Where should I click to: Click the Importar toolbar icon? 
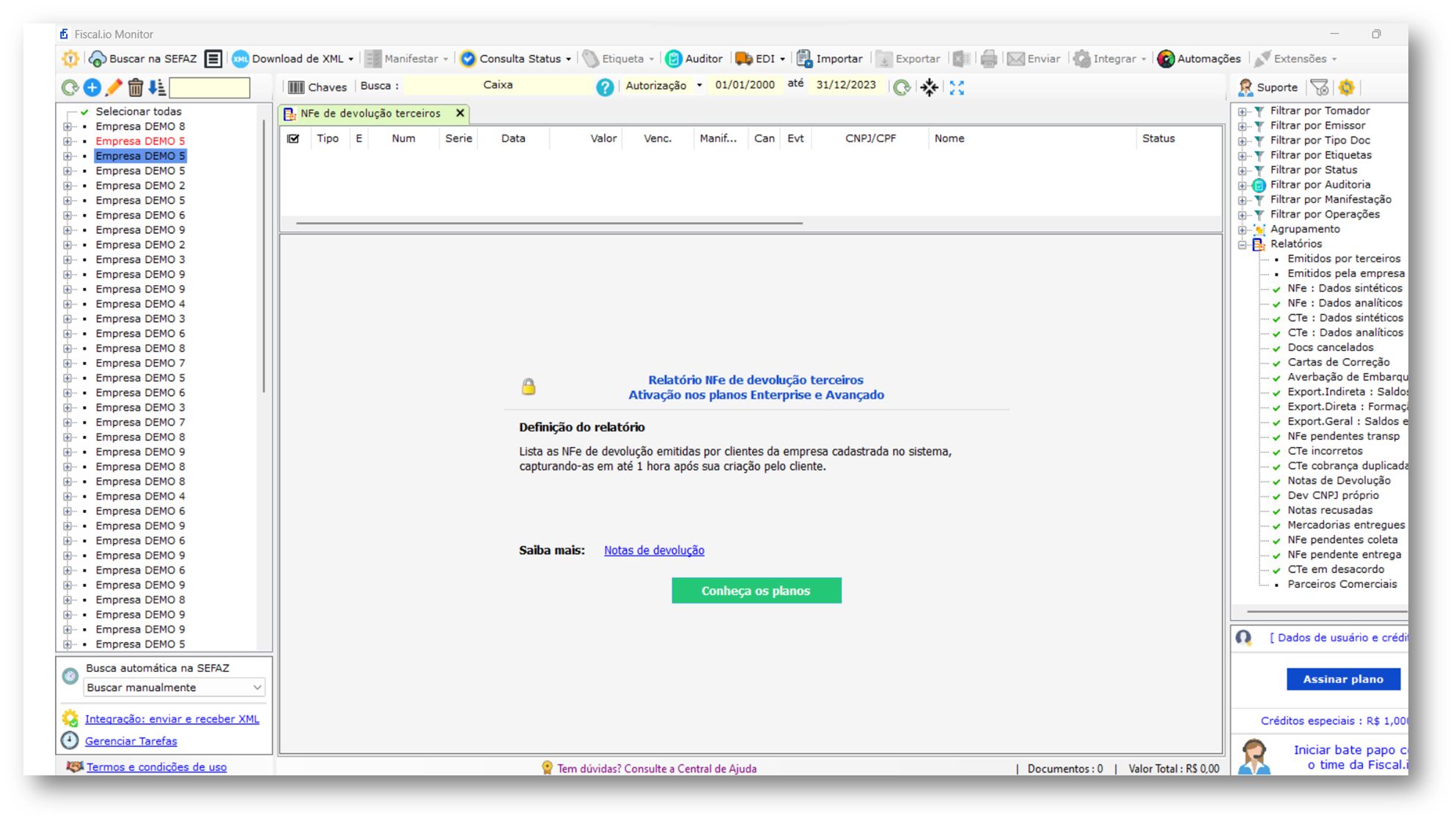pos(804,59)
